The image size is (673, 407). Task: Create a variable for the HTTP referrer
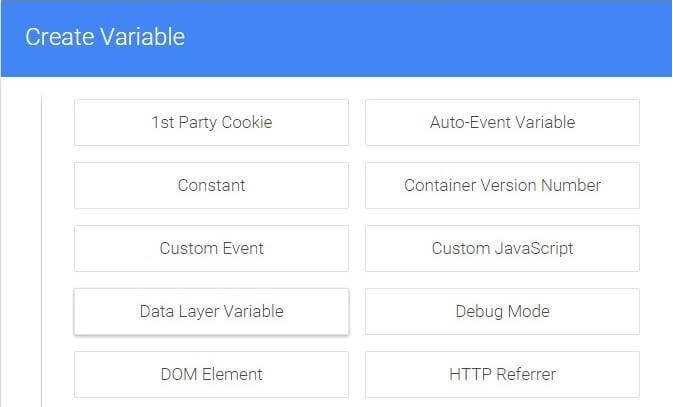pyautogui.click(x=502, y=374)
